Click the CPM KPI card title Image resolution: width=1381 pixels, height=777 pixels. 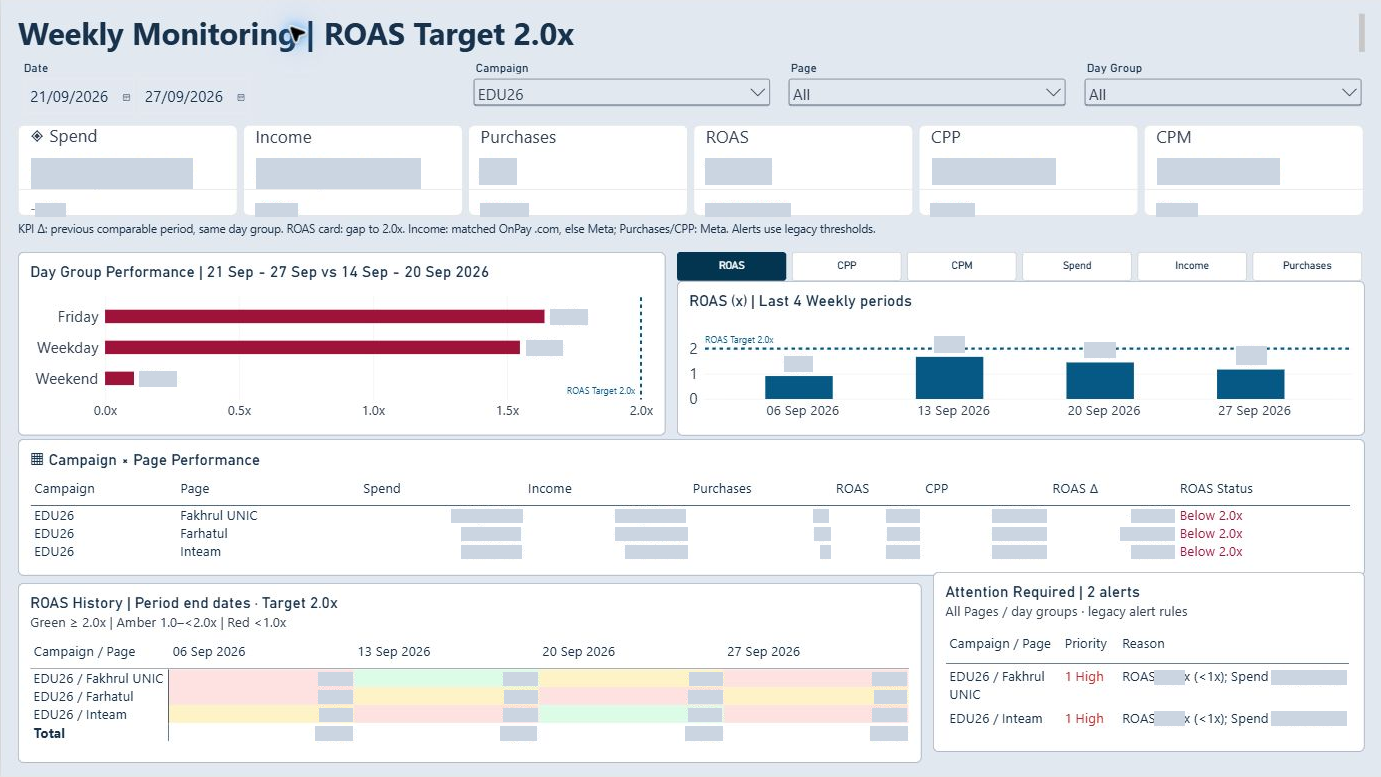coord(1174,137)
